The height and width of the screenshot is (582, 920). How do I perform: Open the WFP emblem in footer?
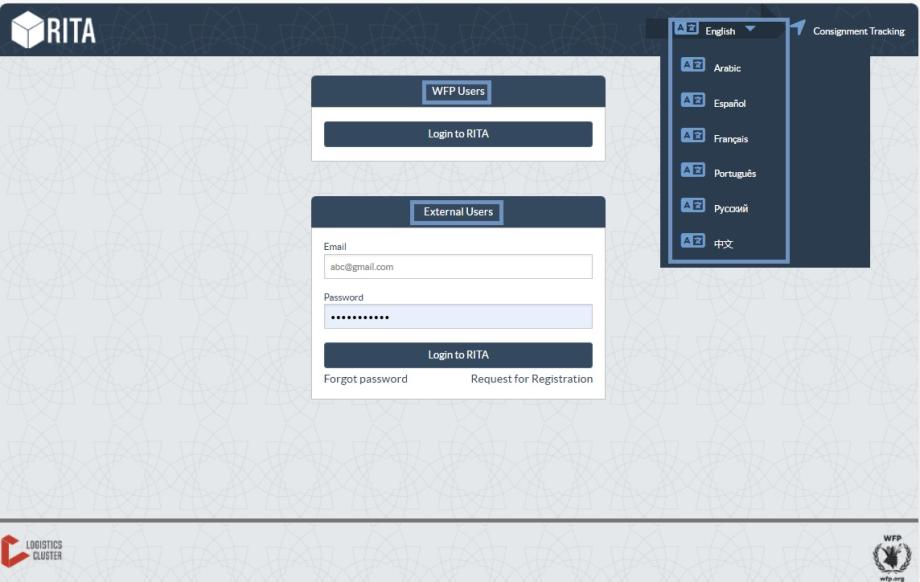pyautogui.click(x=892, y=556)
